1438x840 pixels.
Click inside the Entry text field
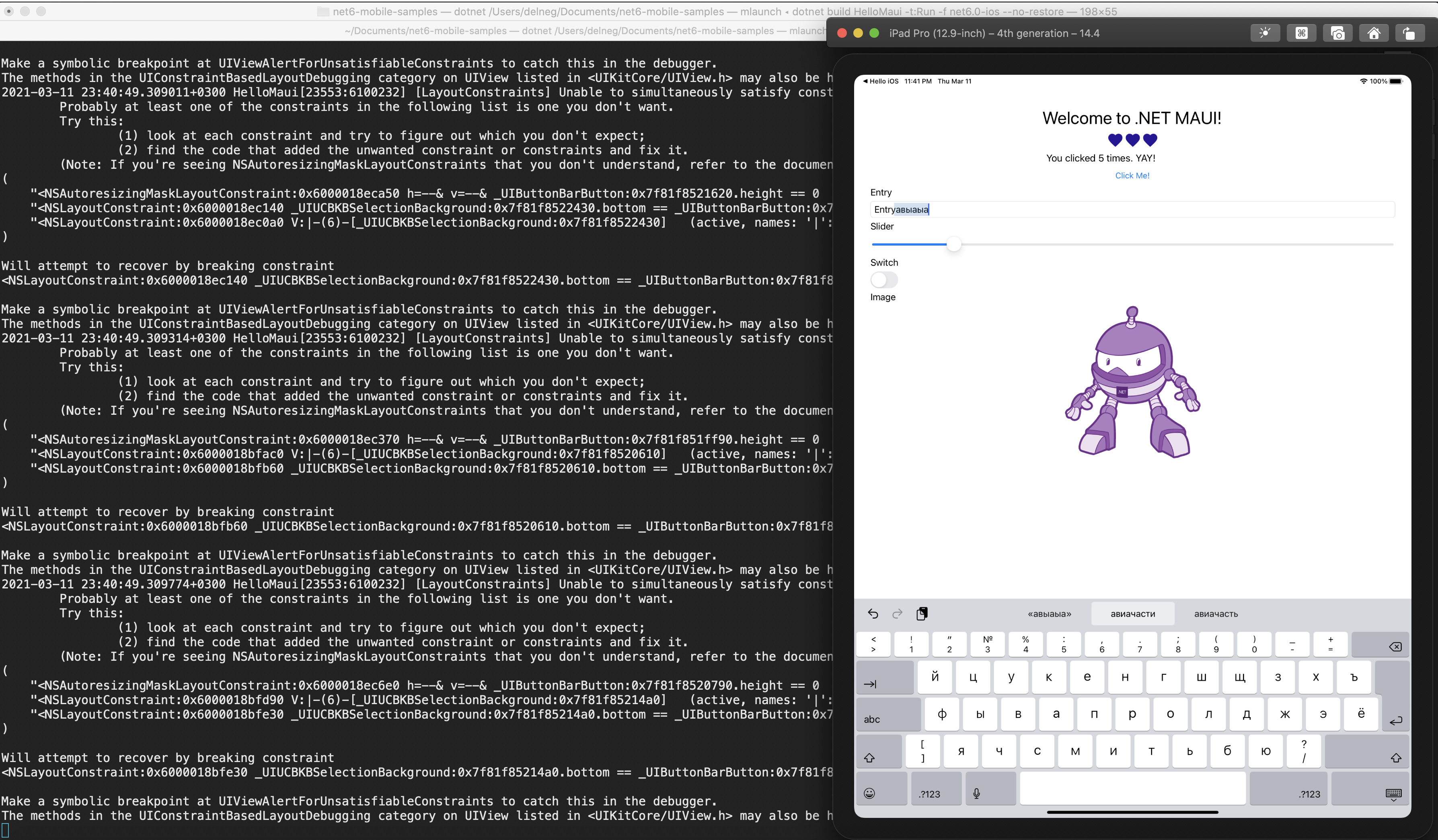[1132, 209]
